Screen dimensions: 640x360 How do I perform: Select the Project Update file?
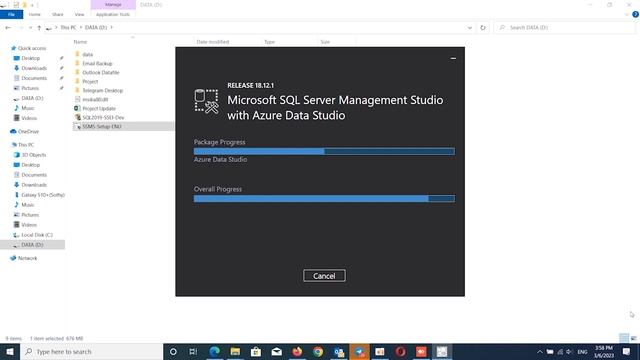(99, 108)
